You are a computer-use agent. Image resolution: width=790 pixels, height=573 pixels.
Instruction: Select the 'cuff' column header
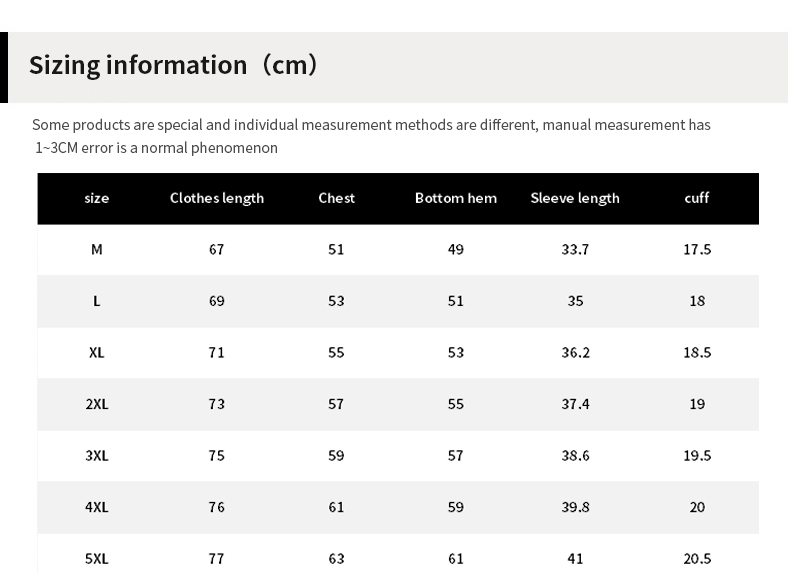tap(697, 198)
